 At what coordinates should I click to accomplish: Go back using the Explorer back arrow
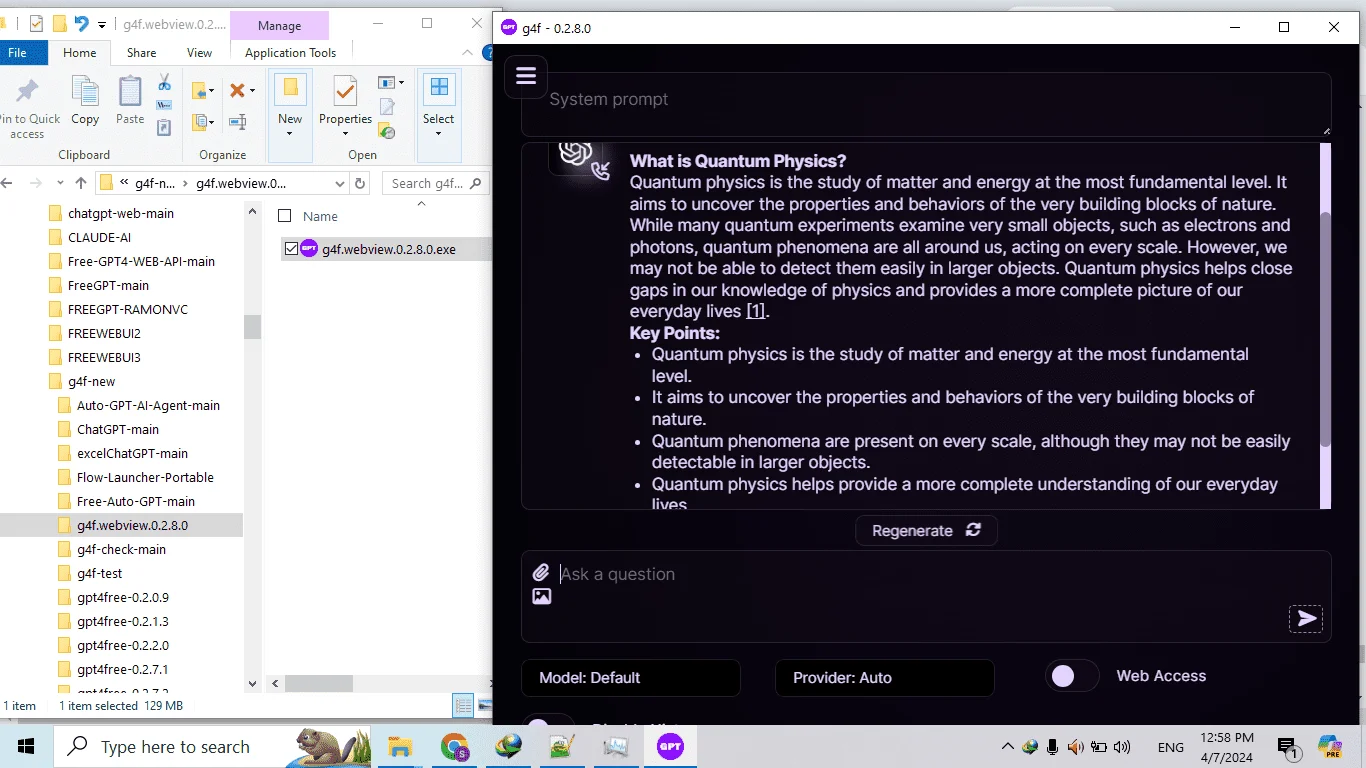click(7, 183)
